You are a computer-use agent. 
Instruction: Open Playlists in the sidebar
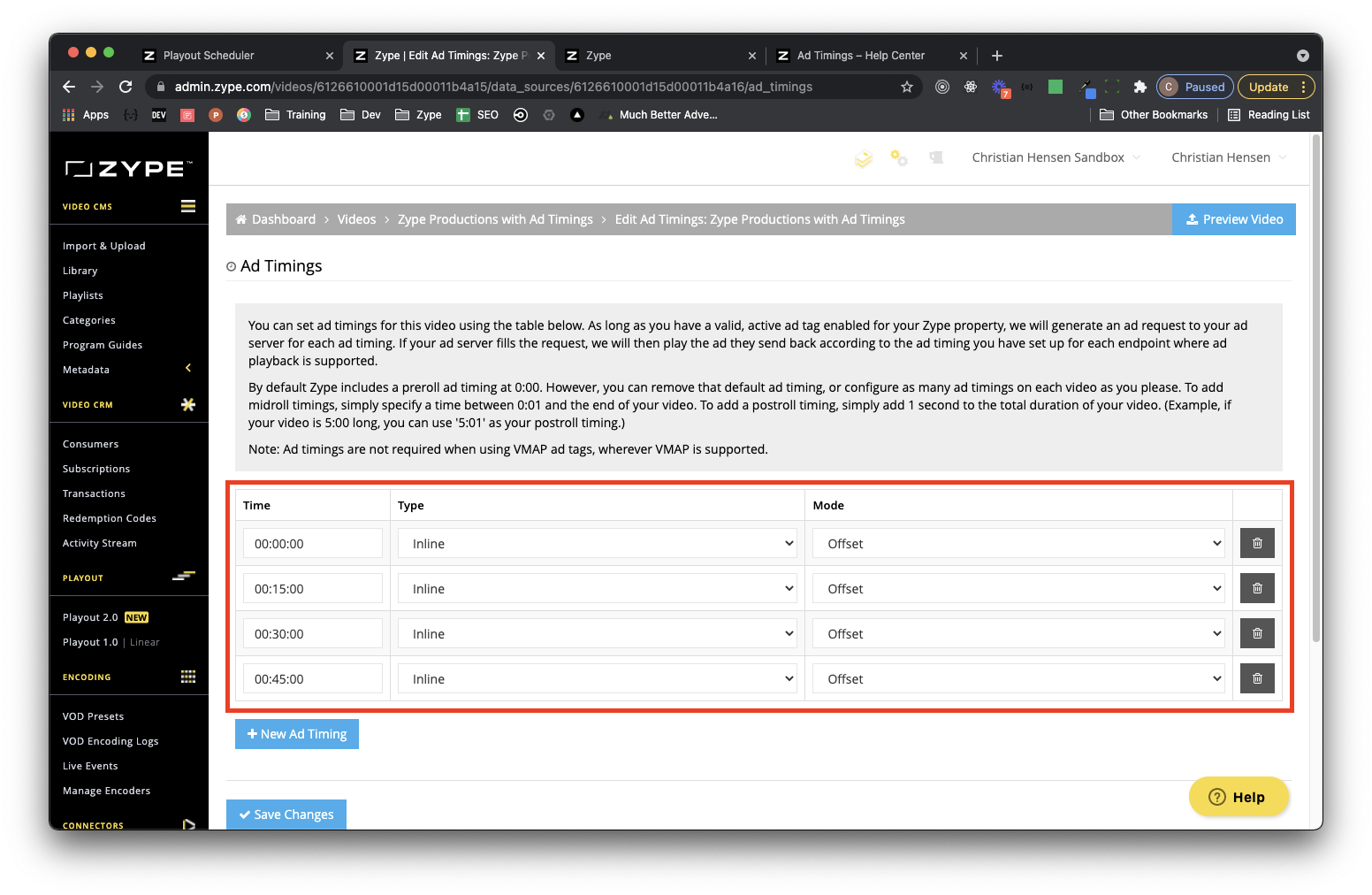[83, 295]
